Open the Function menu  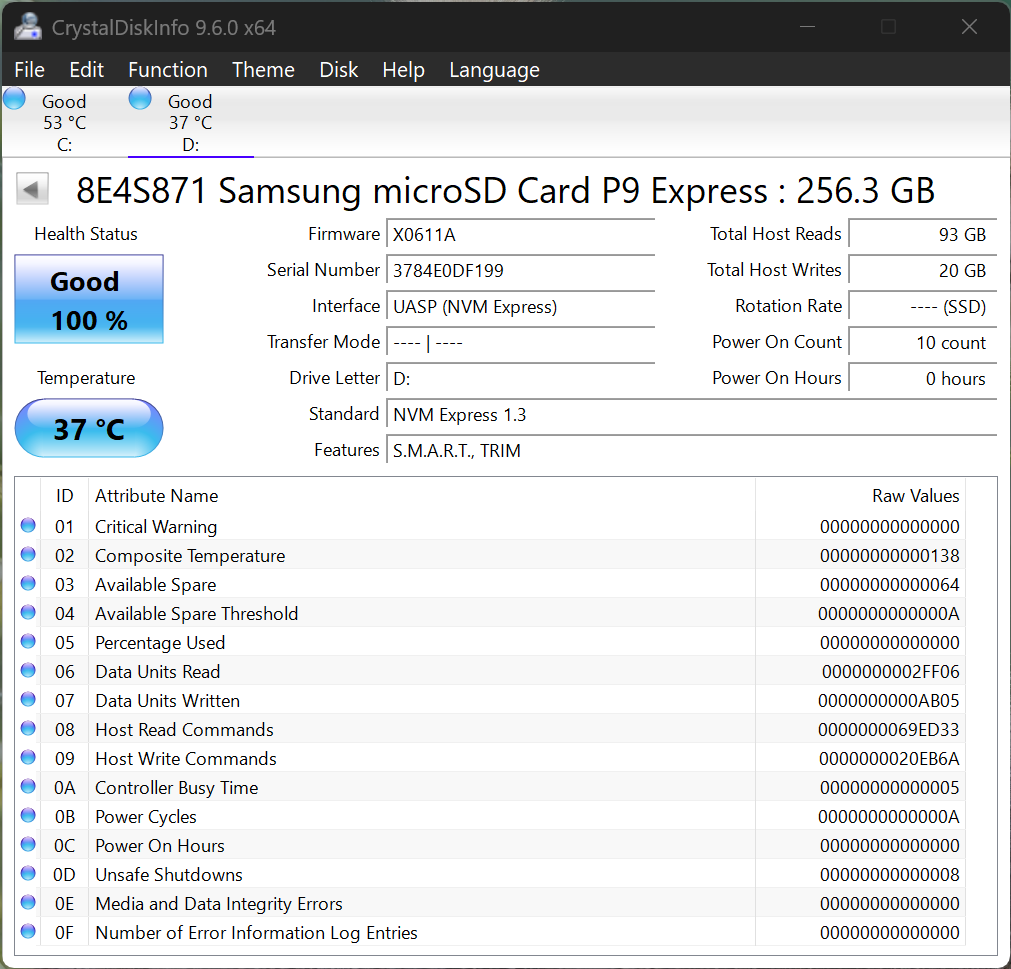(168, 70)
